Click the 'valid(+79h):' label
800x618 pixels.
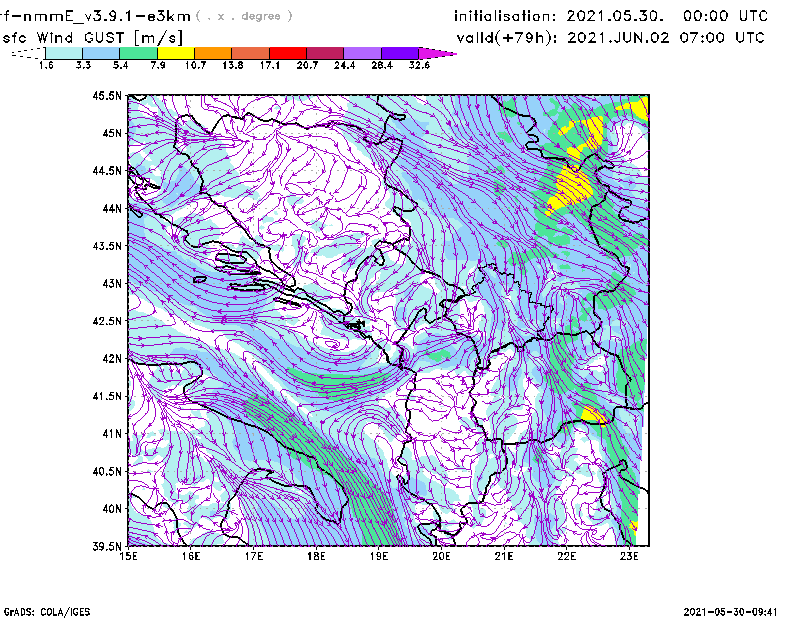click(x=507, y=38)
